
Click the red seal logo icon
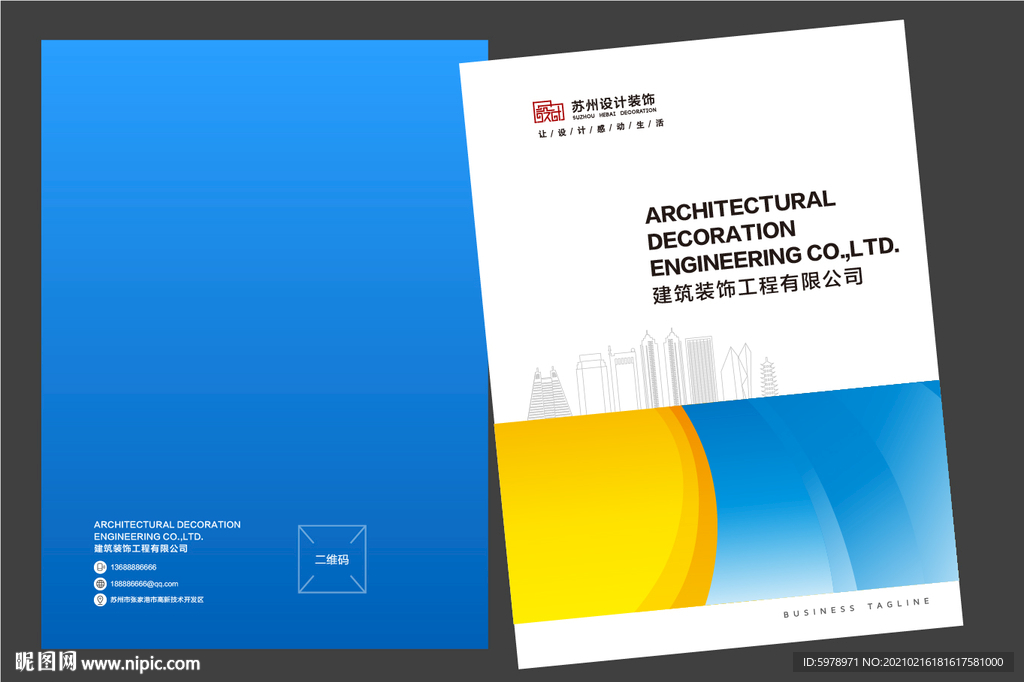548,112
